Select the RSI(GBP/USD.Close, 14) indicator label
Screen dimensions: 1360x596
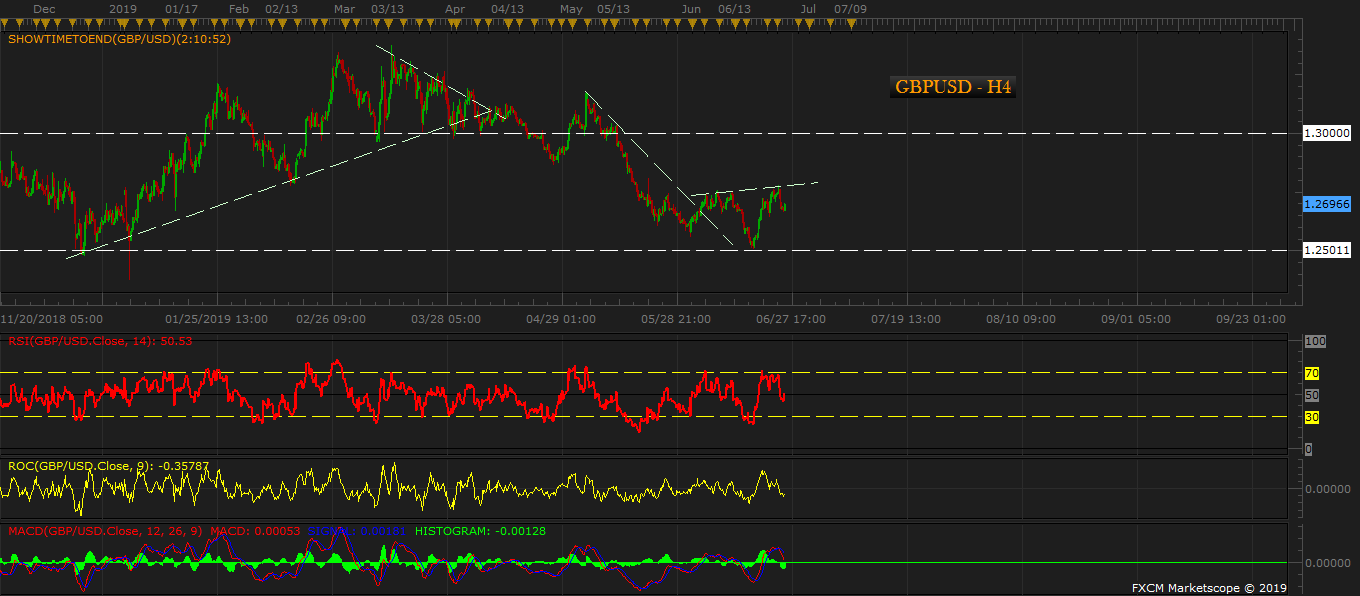point(100,341)
